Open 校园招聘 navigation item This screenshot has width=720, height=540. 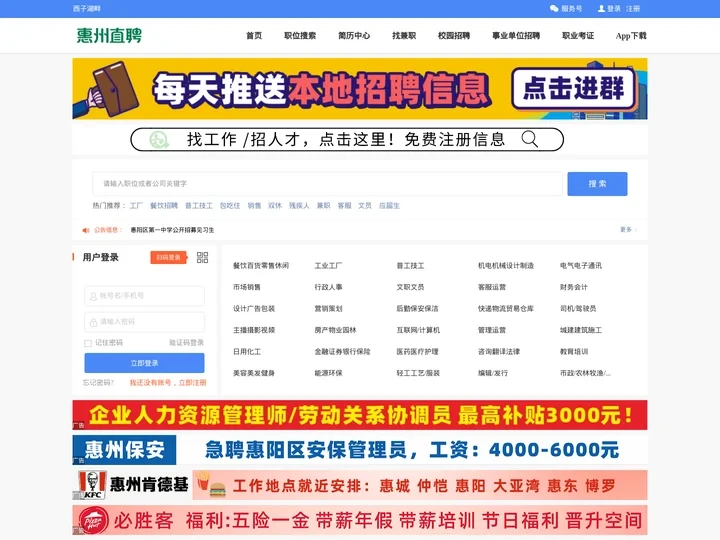point(454,35)
